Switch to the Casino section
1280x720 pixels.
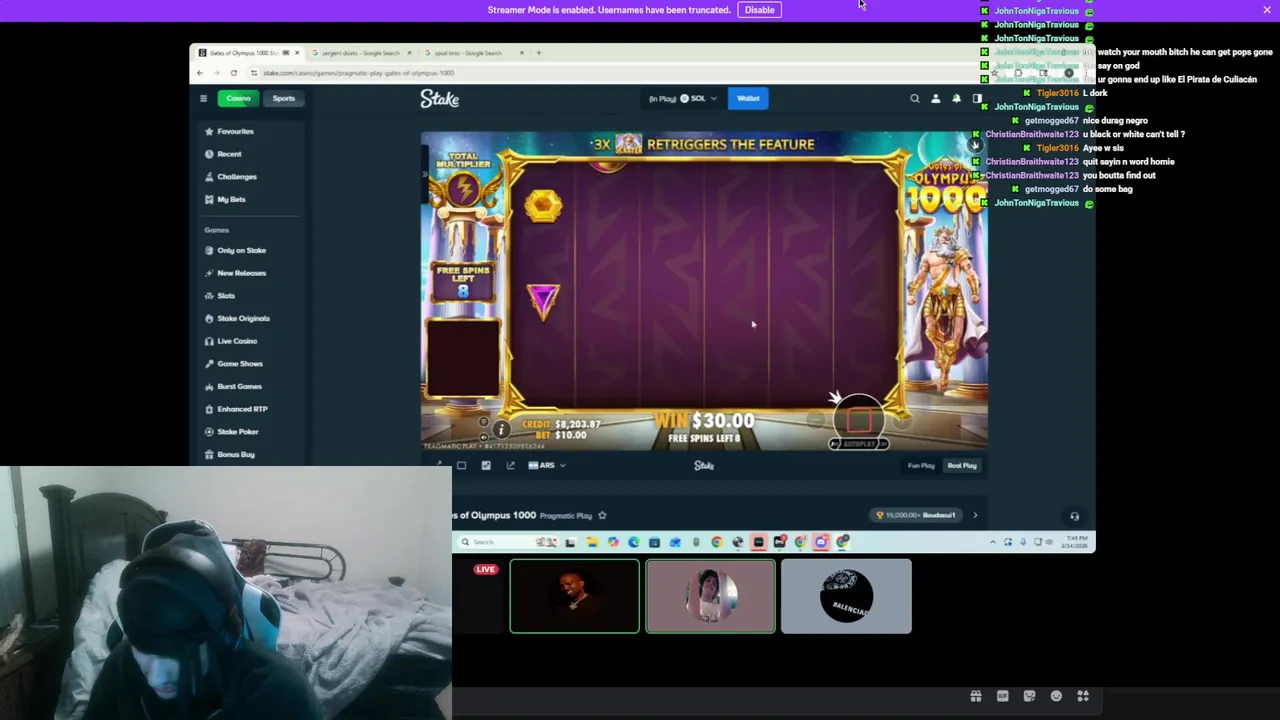click(238, 98)
